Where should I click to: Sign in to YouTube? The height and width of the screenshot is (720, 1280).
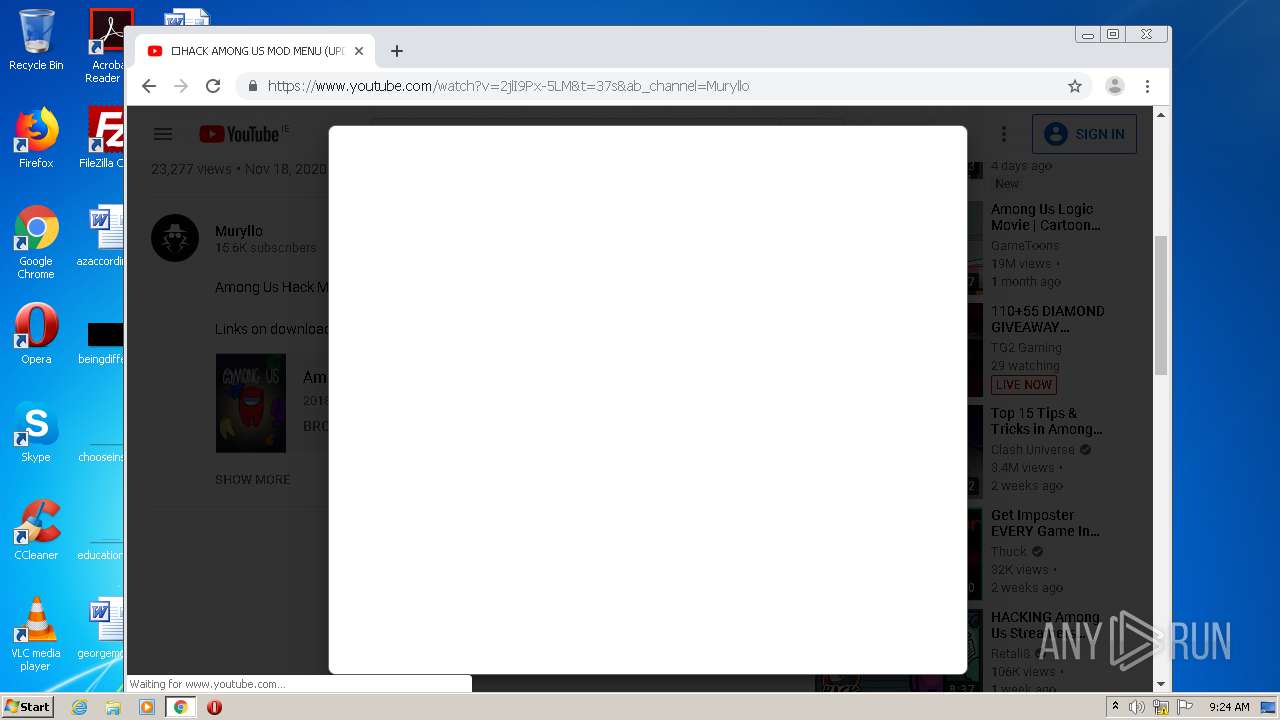click(1084, 134)
